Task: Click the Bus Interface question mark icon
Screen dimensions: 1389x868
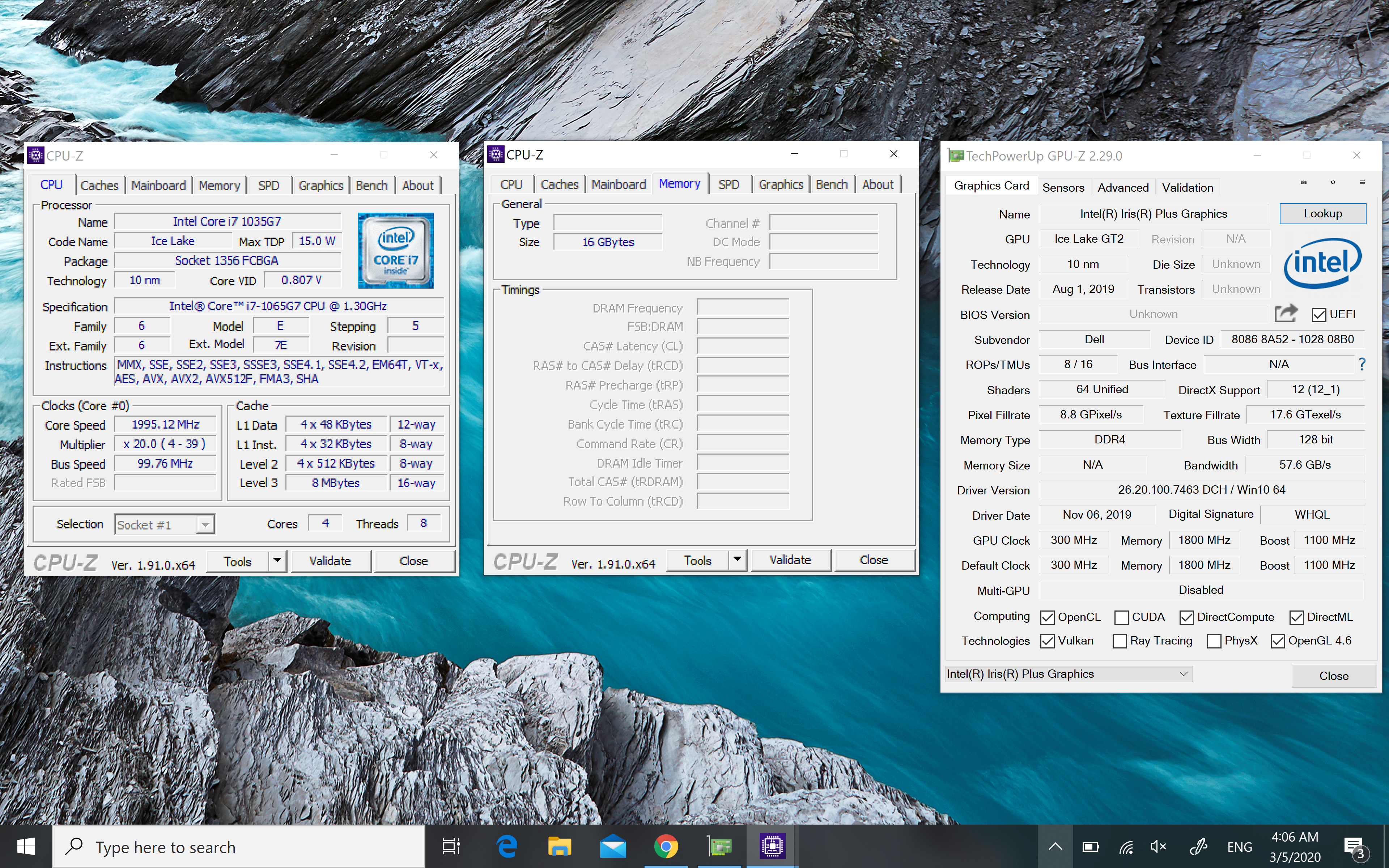Action: 1362,364
